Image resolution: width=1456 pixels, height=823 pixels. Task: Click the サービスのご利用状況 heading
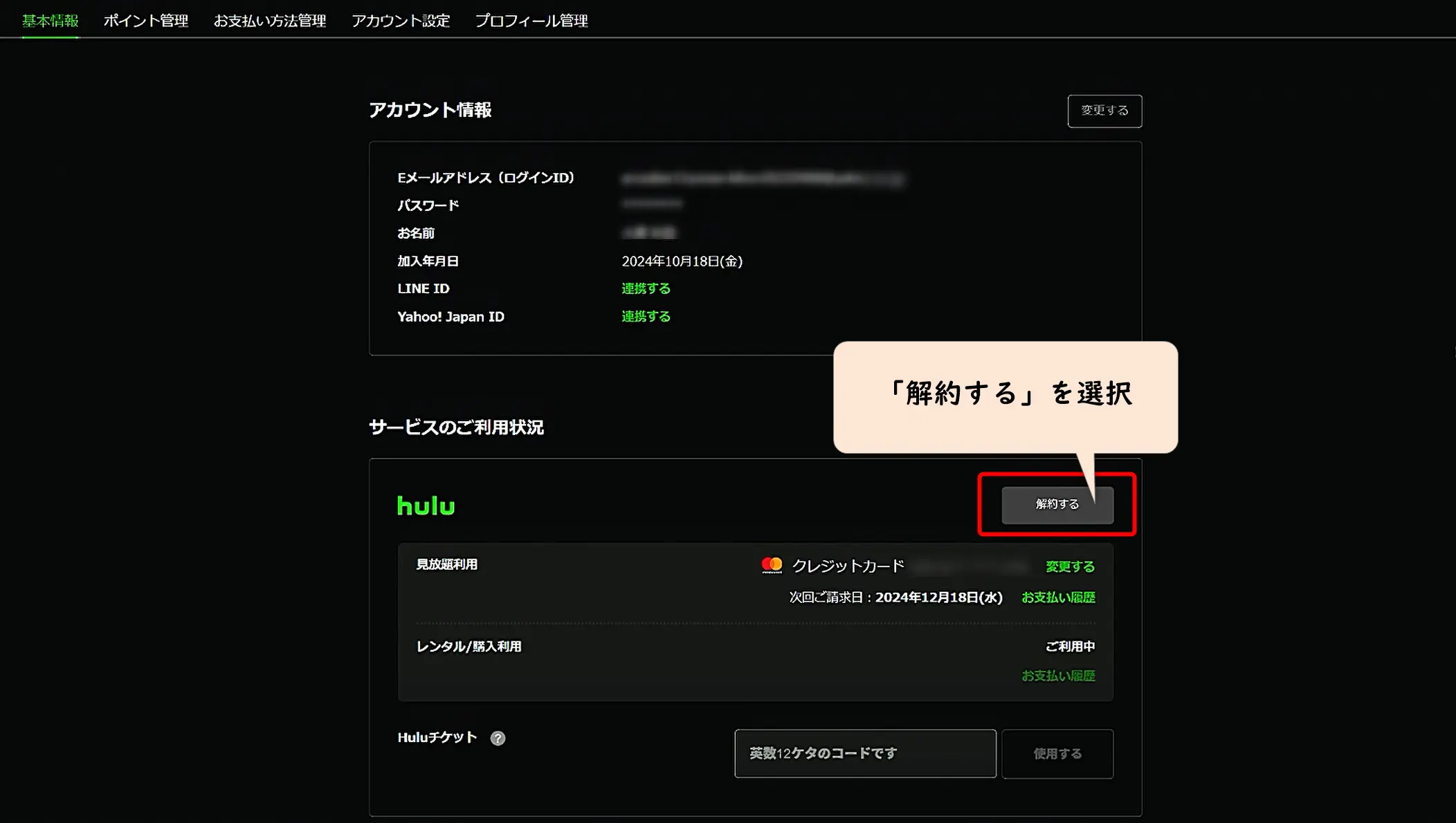pyautogui.click(x=456, y=427)
